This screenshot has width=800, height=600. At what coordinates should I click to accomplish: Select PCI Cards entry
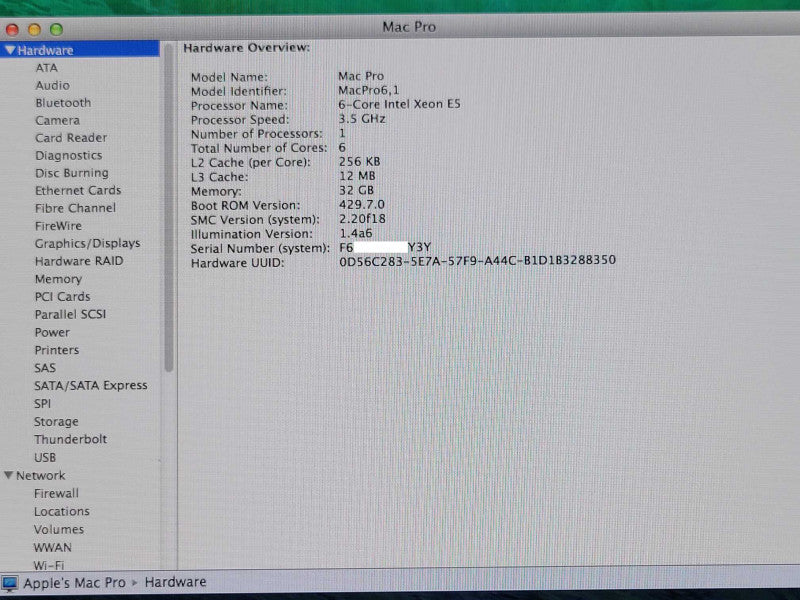[62, 296]
